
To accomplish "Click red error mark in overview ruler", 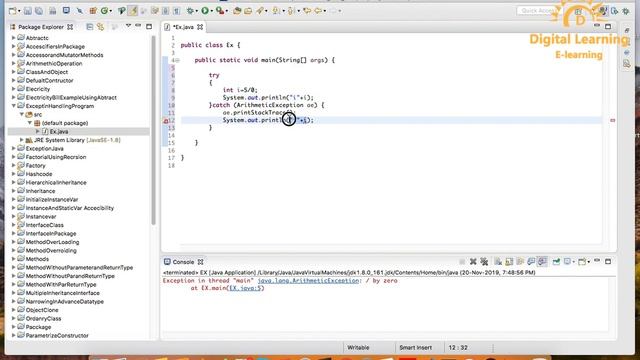I will coord(613,120).
